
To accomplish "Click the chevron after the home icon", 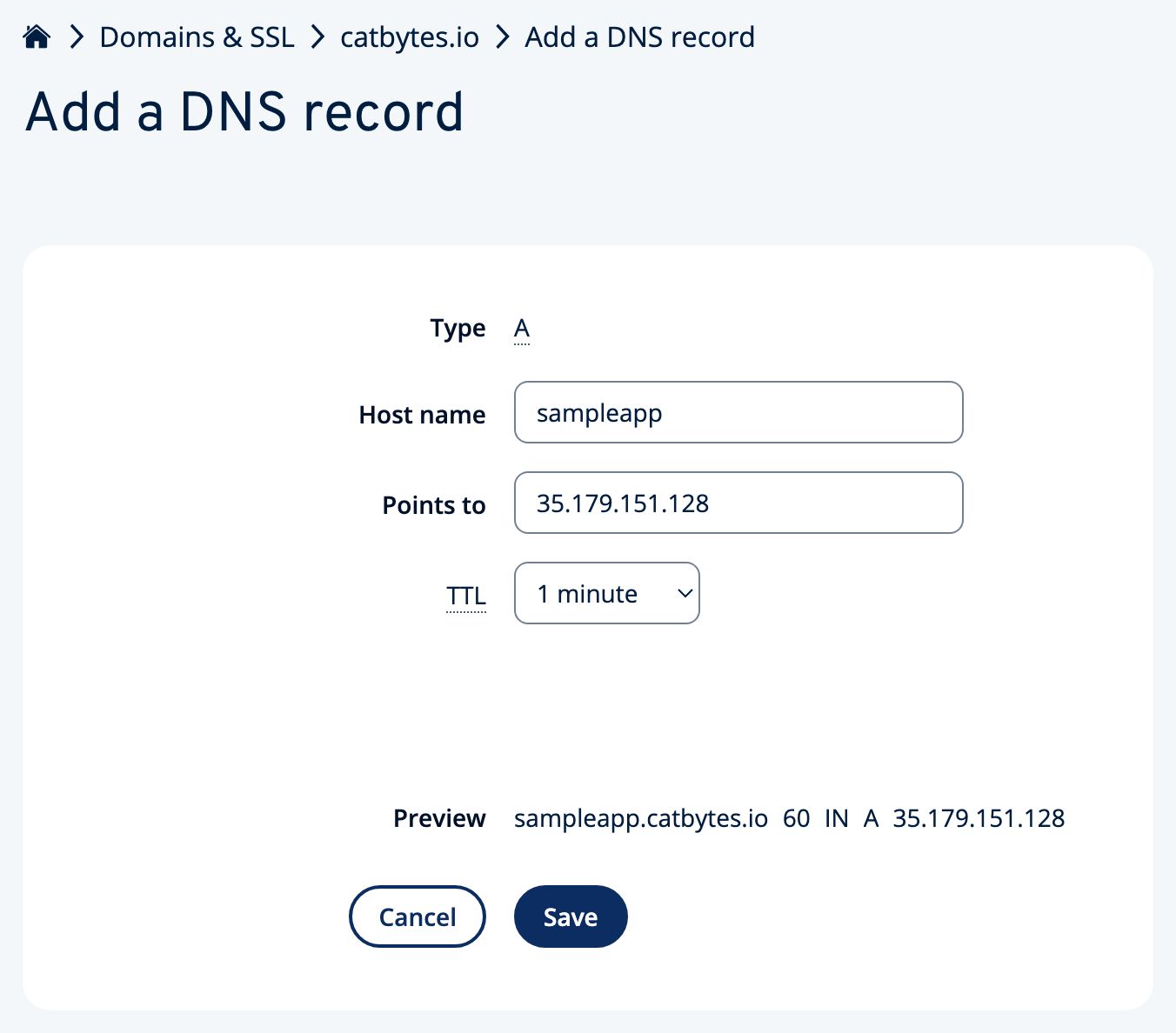I will point(76,37).
